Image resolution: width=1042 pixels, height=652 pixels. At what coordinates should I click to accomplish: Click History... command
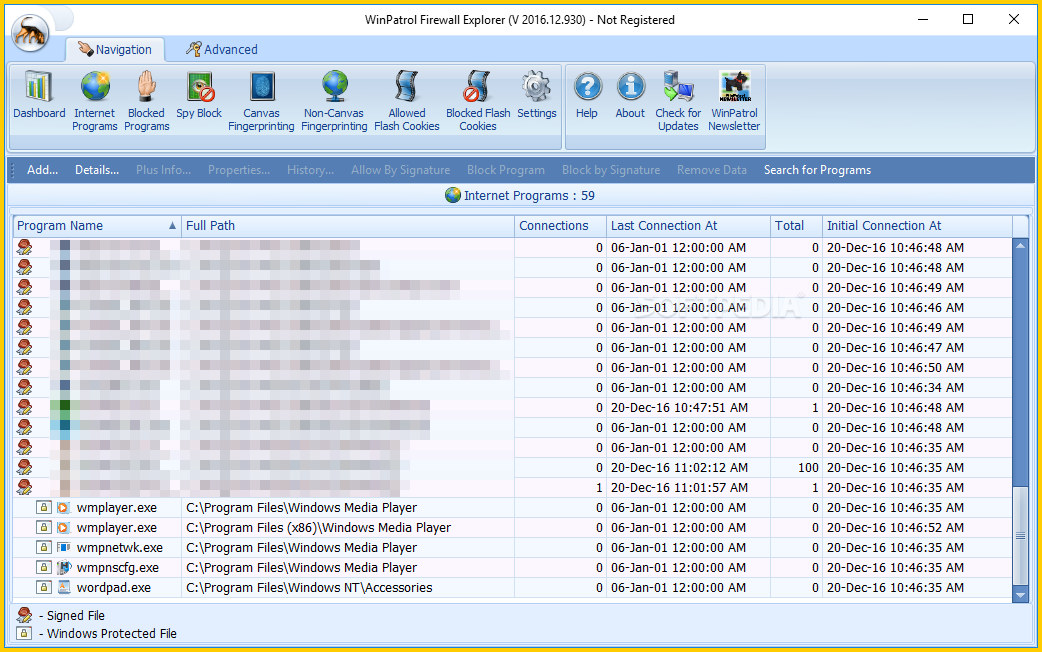click(x=310, y=170)
